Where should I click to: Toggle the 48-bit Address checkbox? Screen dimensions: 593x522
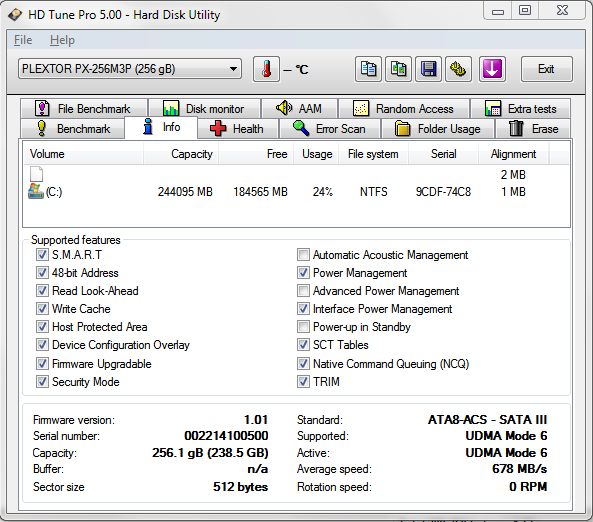[42, 273]
